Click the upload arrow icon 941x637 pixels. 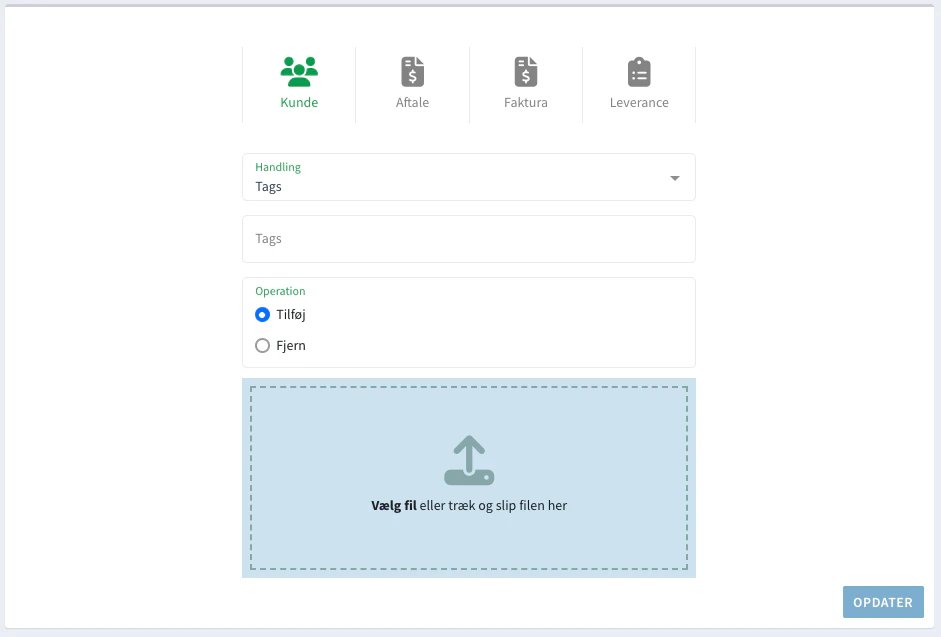click(x=469, y=460)
